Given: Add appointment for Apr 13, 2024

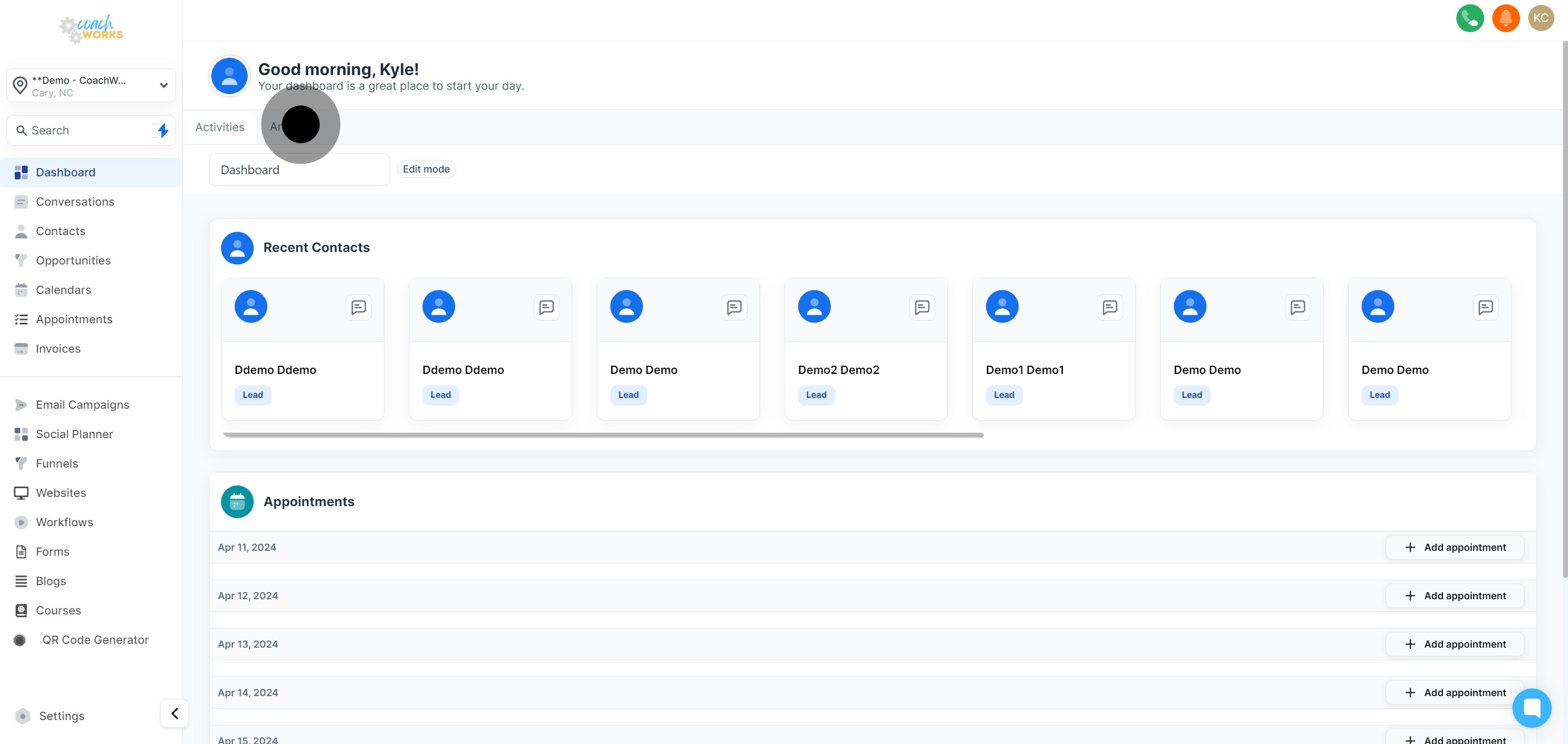Looking at the screenshot, I should point(1454,644).
